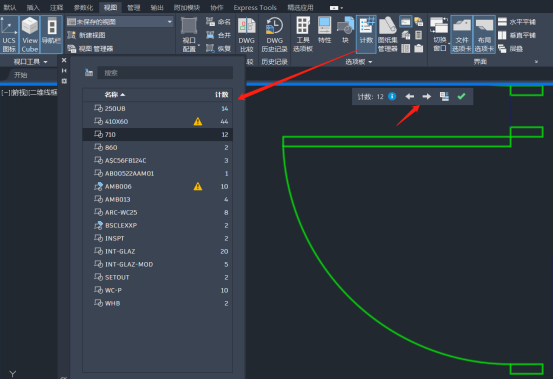
Task: Click the 界面 panel dialog launcher arrow
Action: pyautogui.click(x=536, y=62)
